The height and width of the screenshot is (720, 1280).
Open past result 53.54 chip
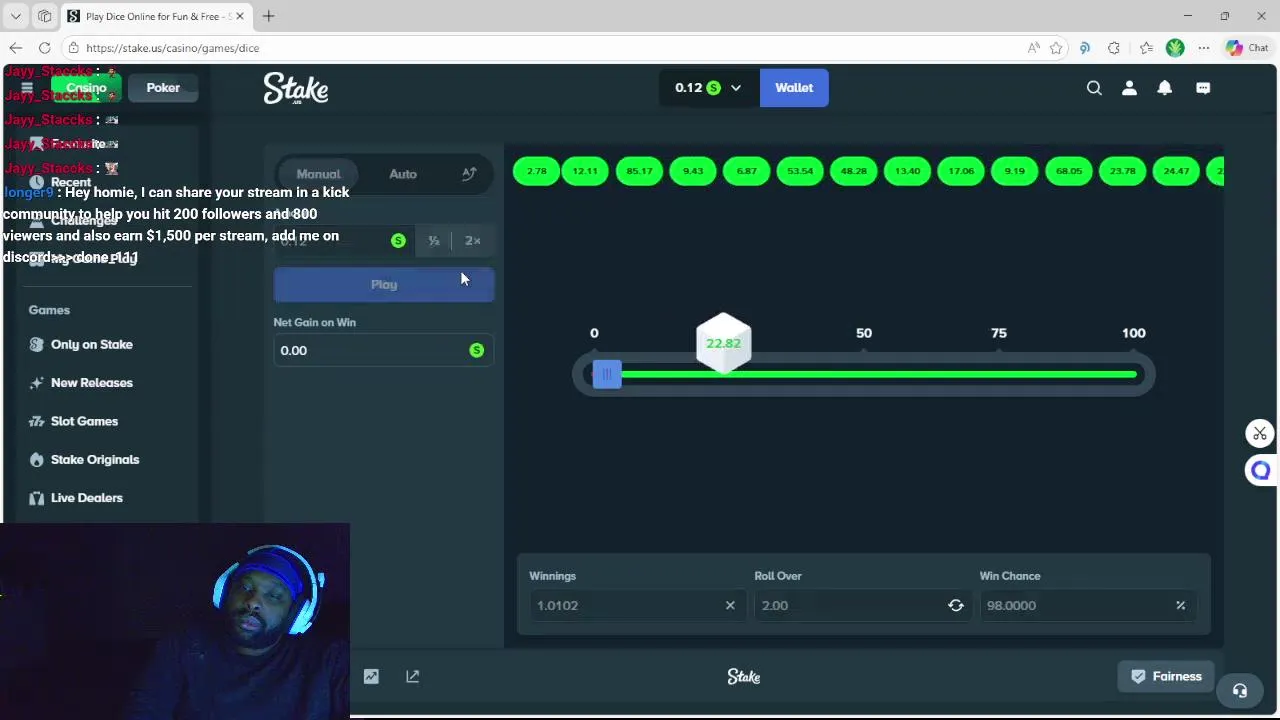(800, 171)
